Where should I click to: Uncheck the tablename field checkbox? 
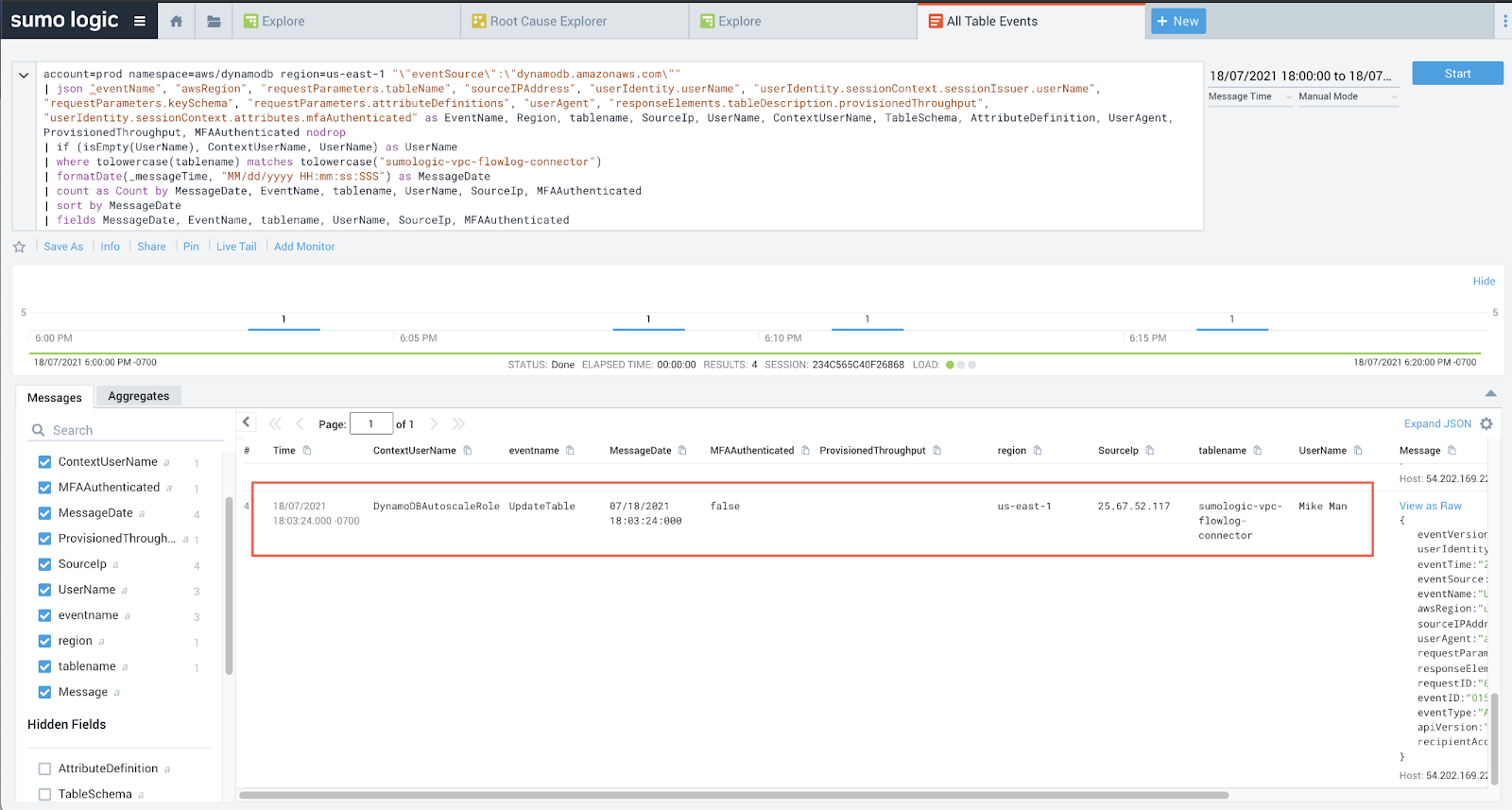44,666
